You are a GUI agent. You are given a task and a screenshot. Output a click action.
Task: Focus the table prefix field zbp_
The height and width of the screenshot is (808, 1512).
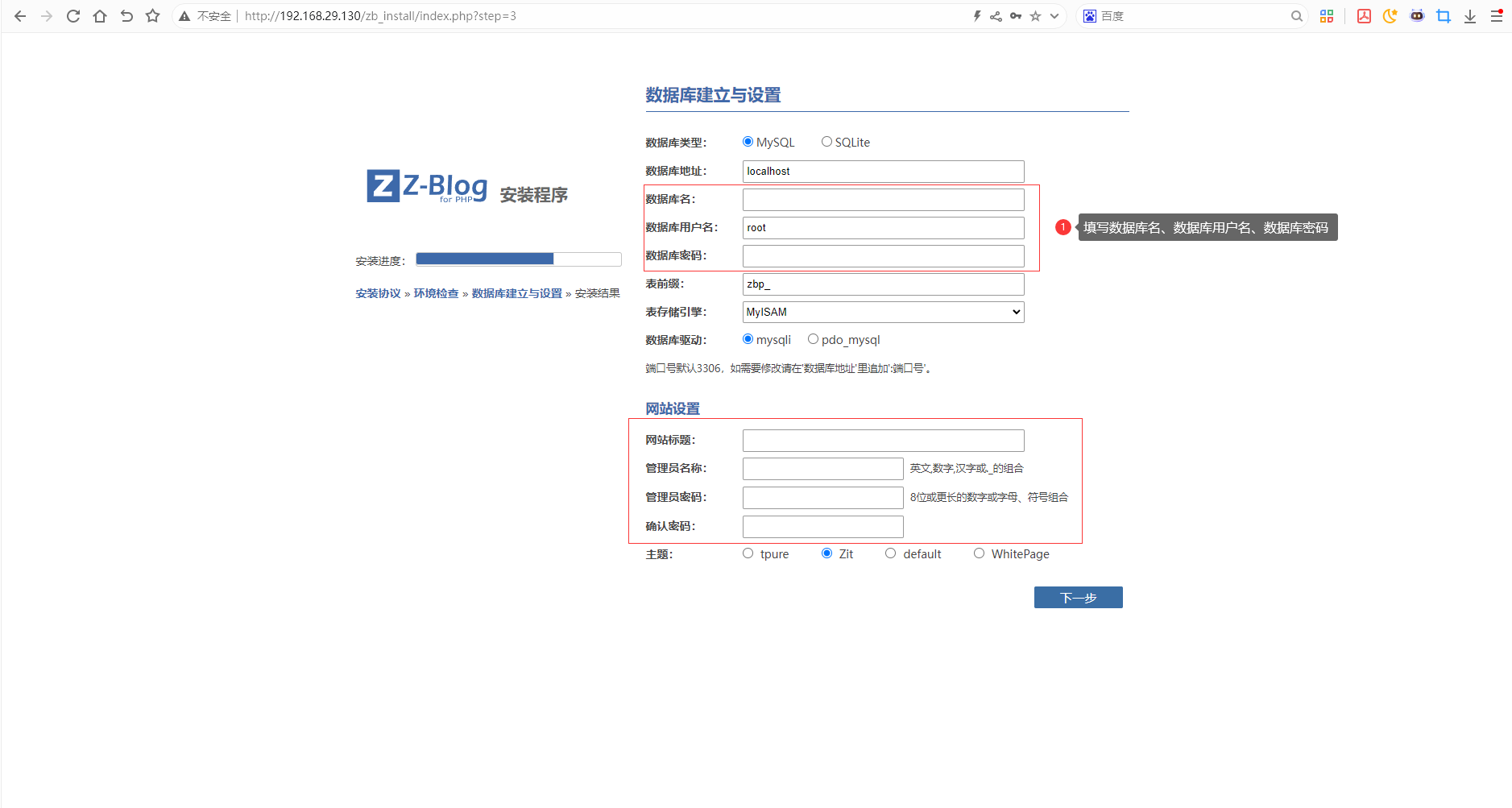(883, 284)
